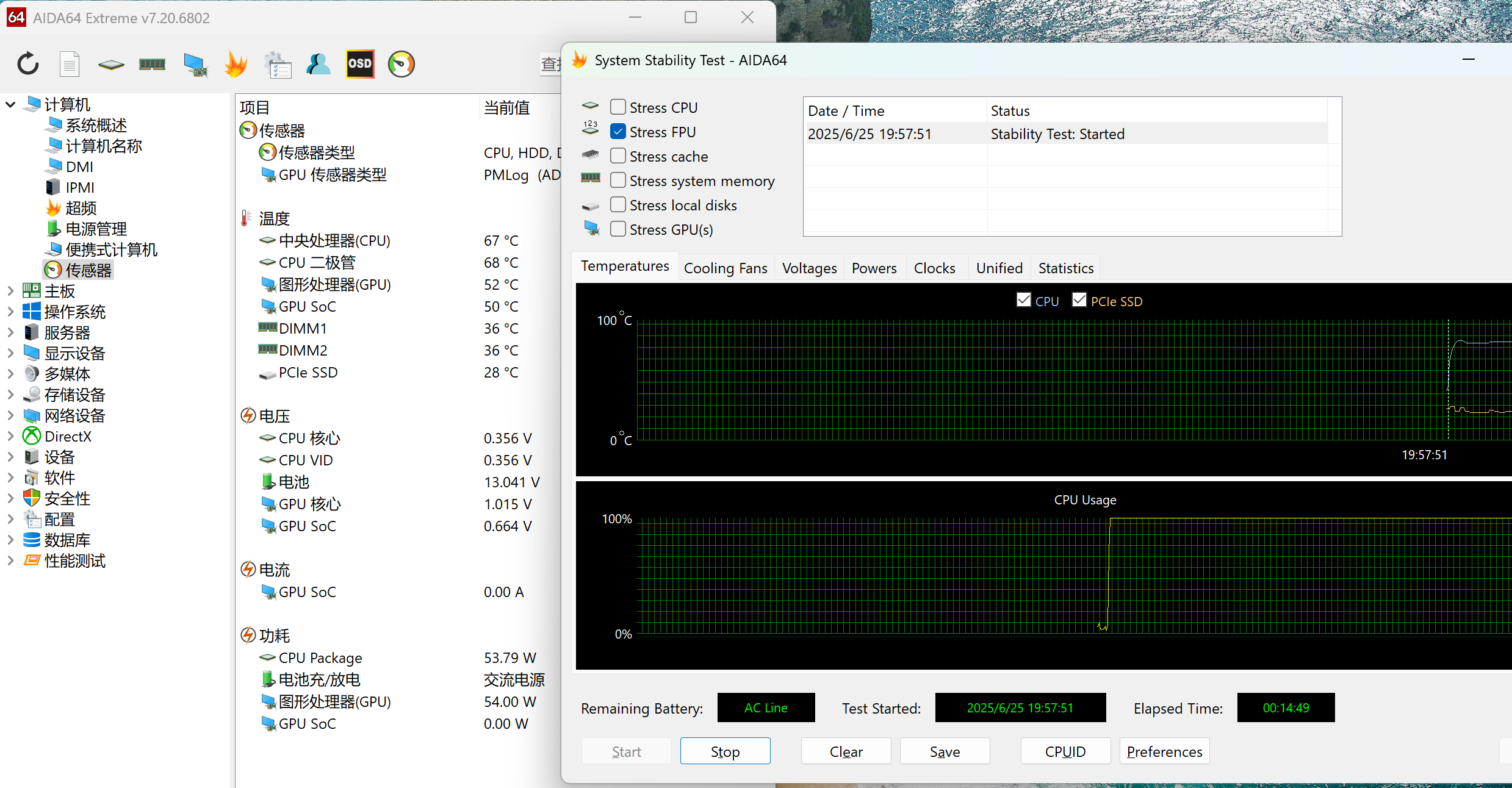Expand the 软件 tree node
This screenshot has height=788, width=1512.
click(10, 478)
